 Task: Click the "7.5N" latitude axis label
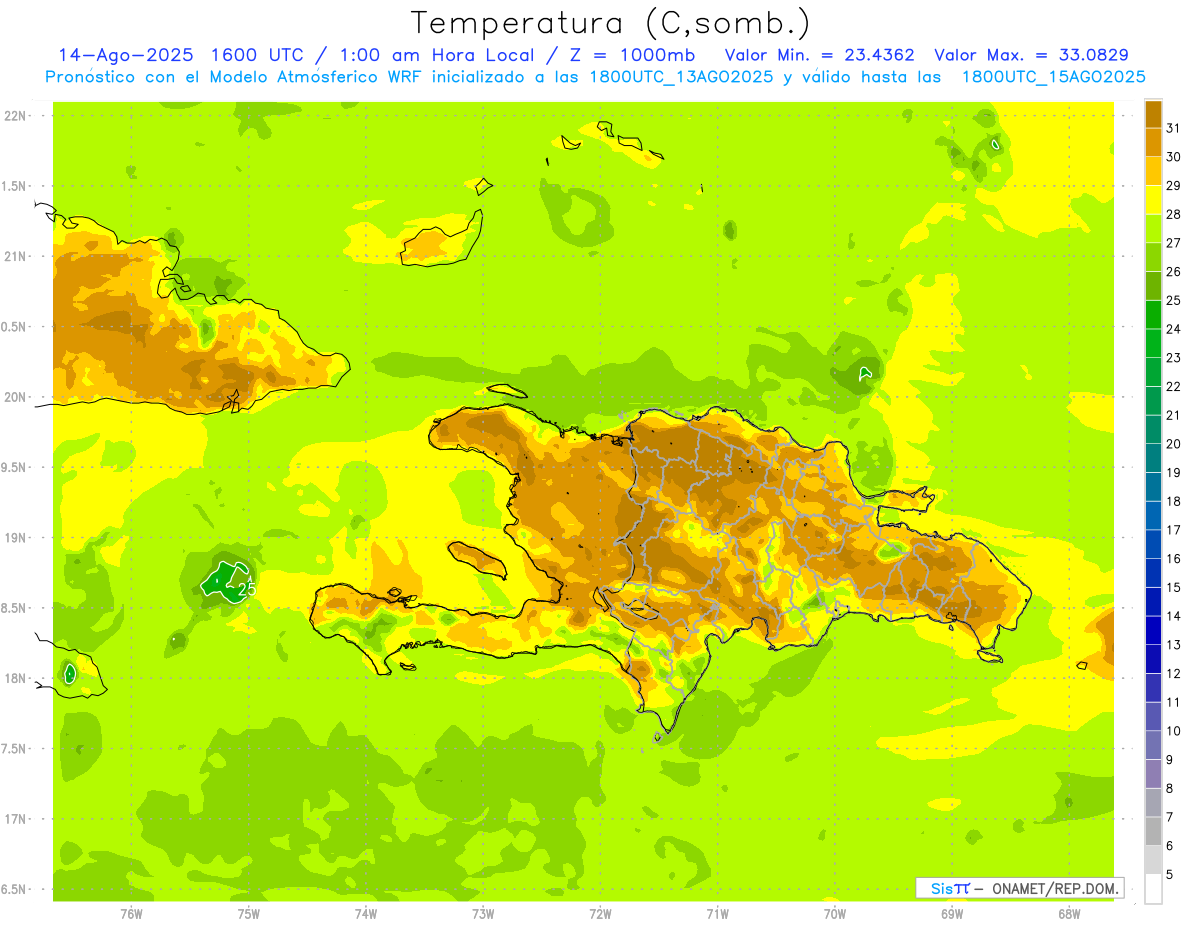coord(15,749)
